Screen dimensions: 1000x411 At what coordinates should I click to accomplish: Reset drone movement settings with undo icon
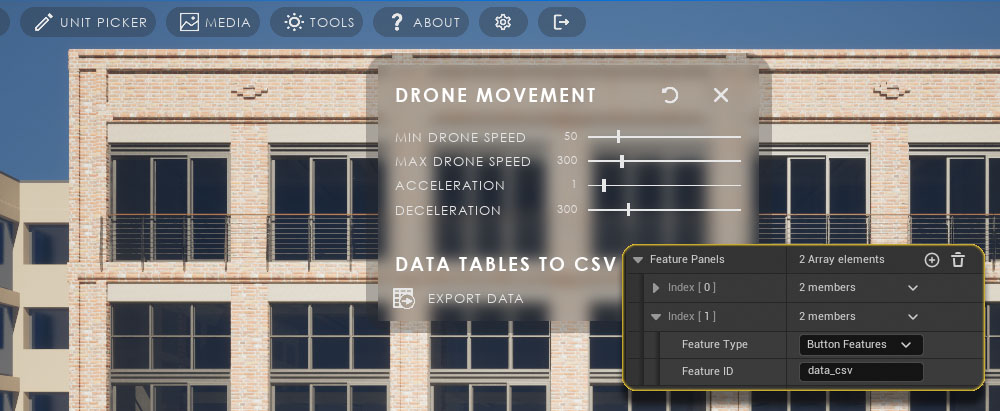coord(670,95)
